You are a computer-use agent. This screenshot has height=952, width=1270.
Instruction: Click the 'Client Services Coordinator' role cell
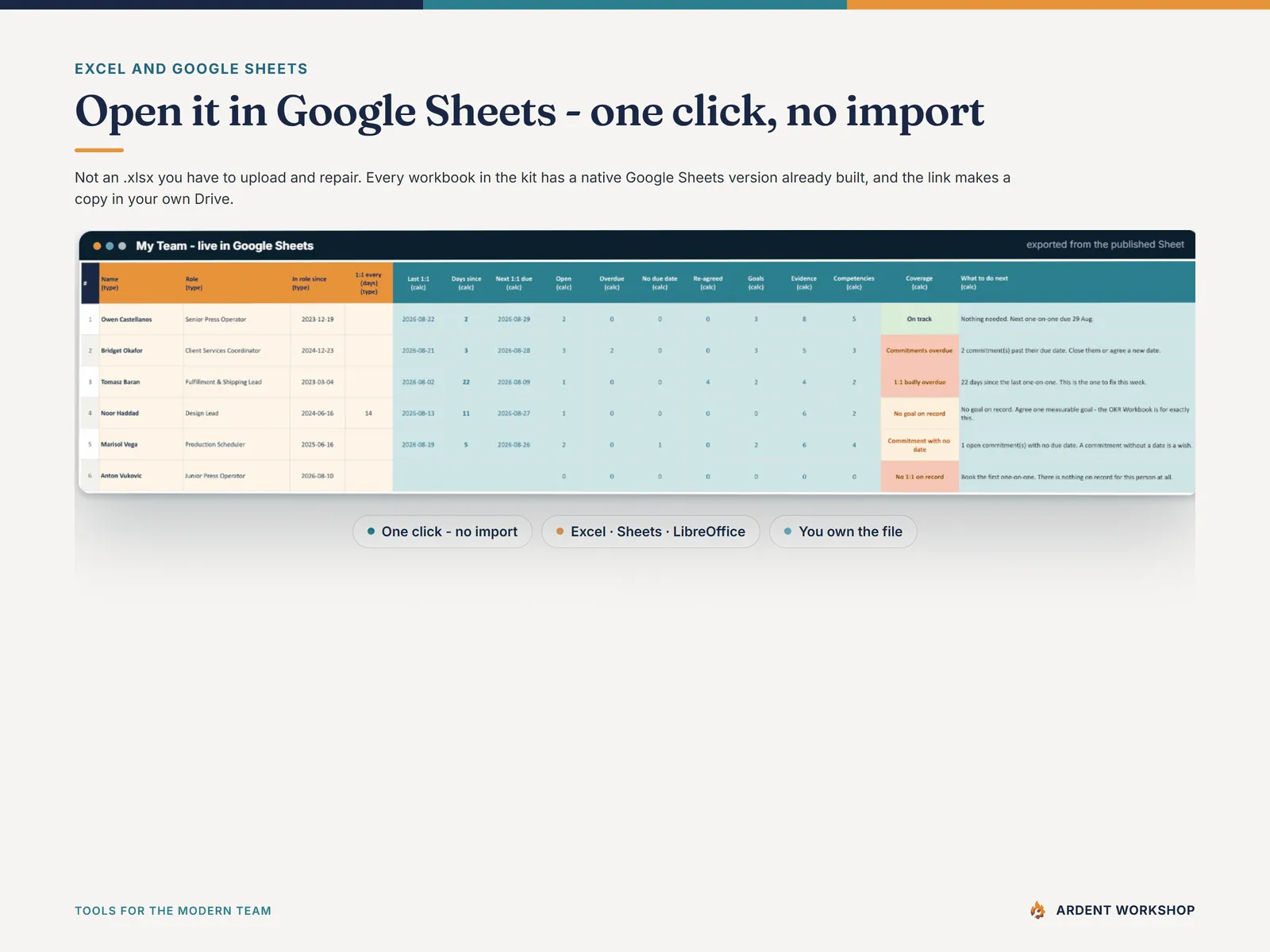tap(236, 351)
